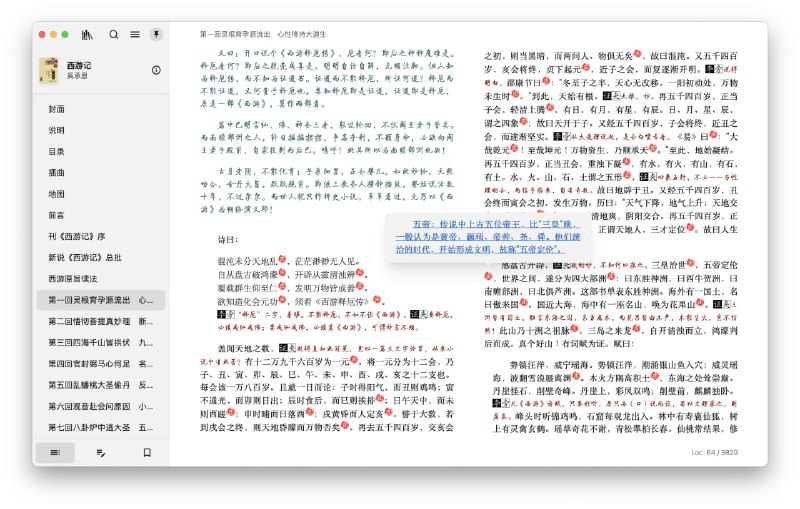Screen dimensions: 800x509
Task: Show book details via the info icon
Action: coord(156,70)
